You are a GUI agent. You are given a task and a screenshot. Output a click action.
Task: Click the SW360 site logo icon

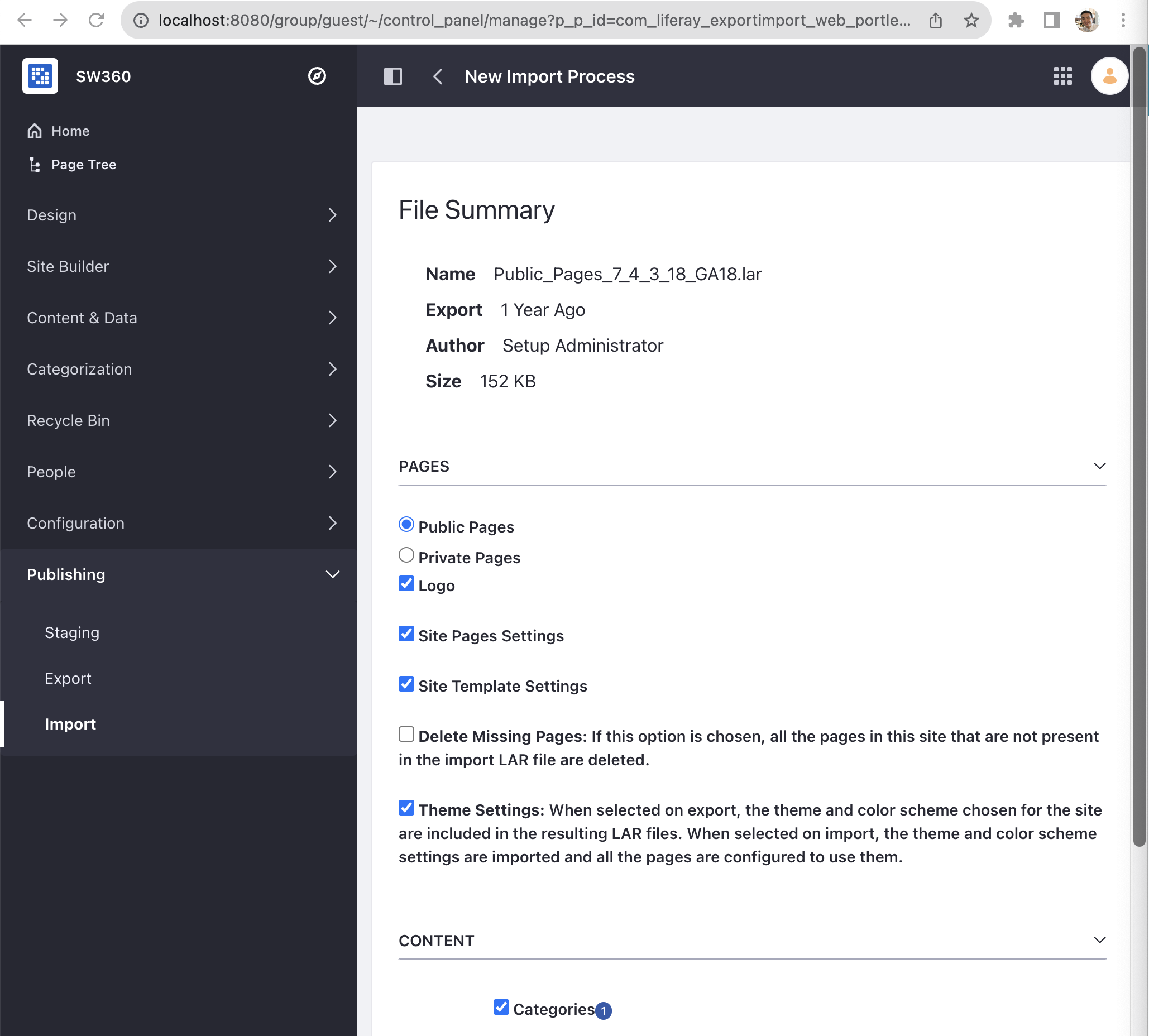[40, 76]
